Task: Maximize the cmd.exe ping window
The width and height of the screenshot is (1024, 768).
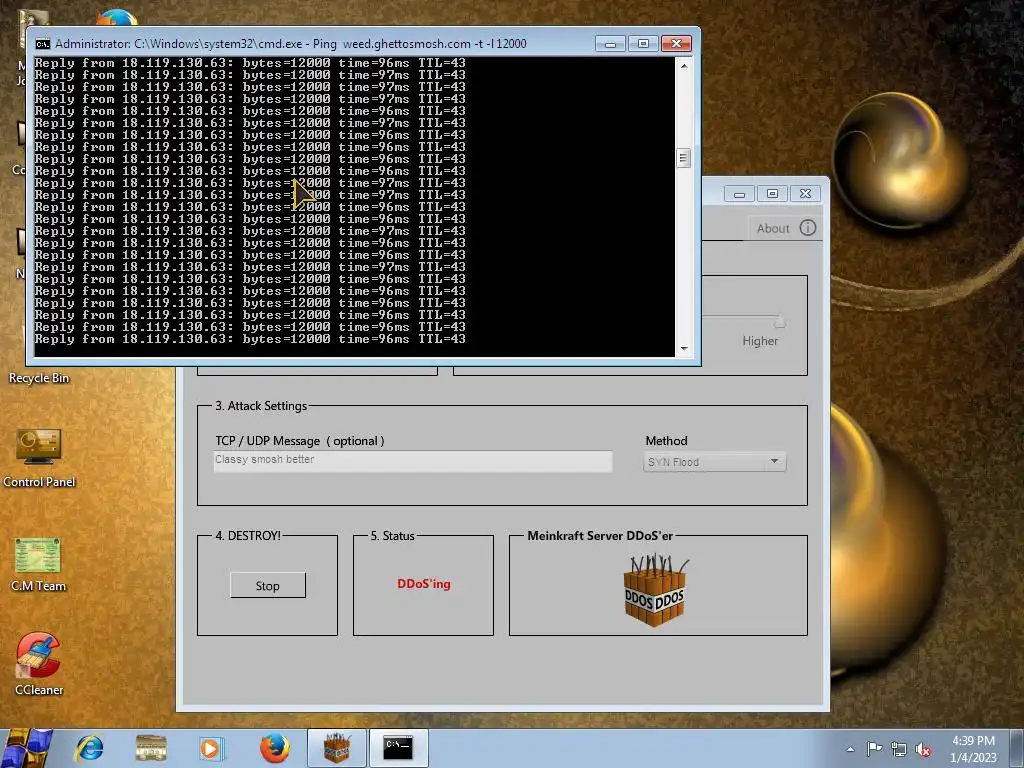Action: point(643,44)
